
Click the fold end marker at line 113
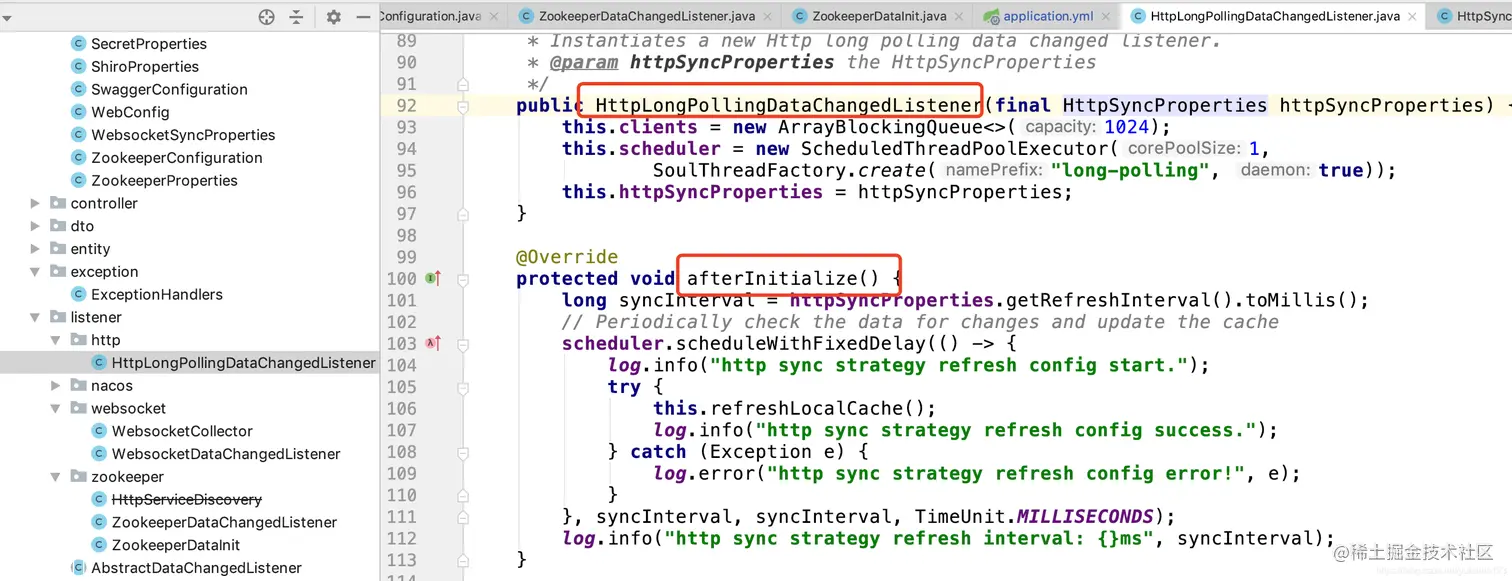tap(463, 559)
